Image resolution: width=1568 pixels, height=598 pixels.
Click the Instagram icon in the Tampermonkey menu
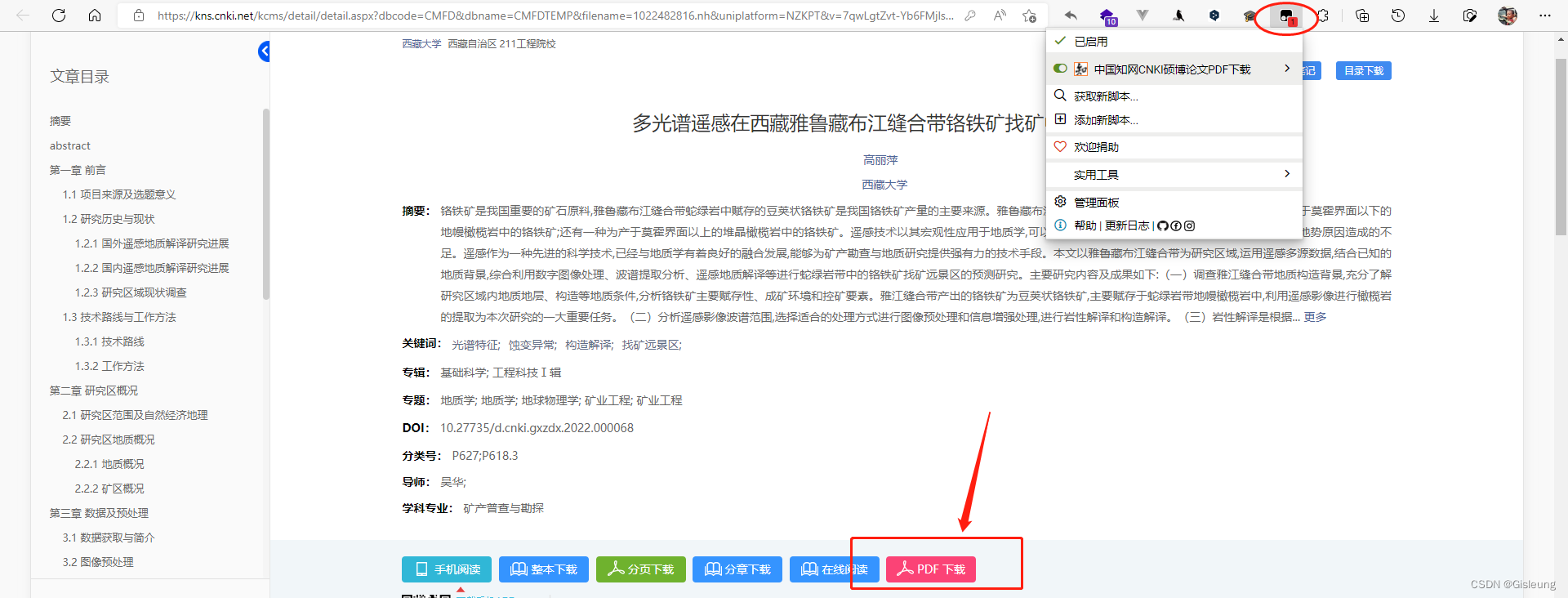(x=1189, y=225)
